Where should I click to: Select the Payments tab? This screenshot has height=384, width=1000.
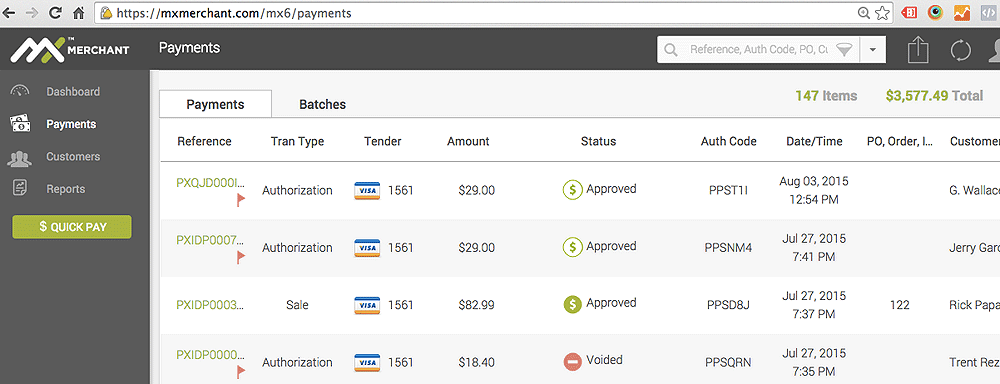coord(215,105)
